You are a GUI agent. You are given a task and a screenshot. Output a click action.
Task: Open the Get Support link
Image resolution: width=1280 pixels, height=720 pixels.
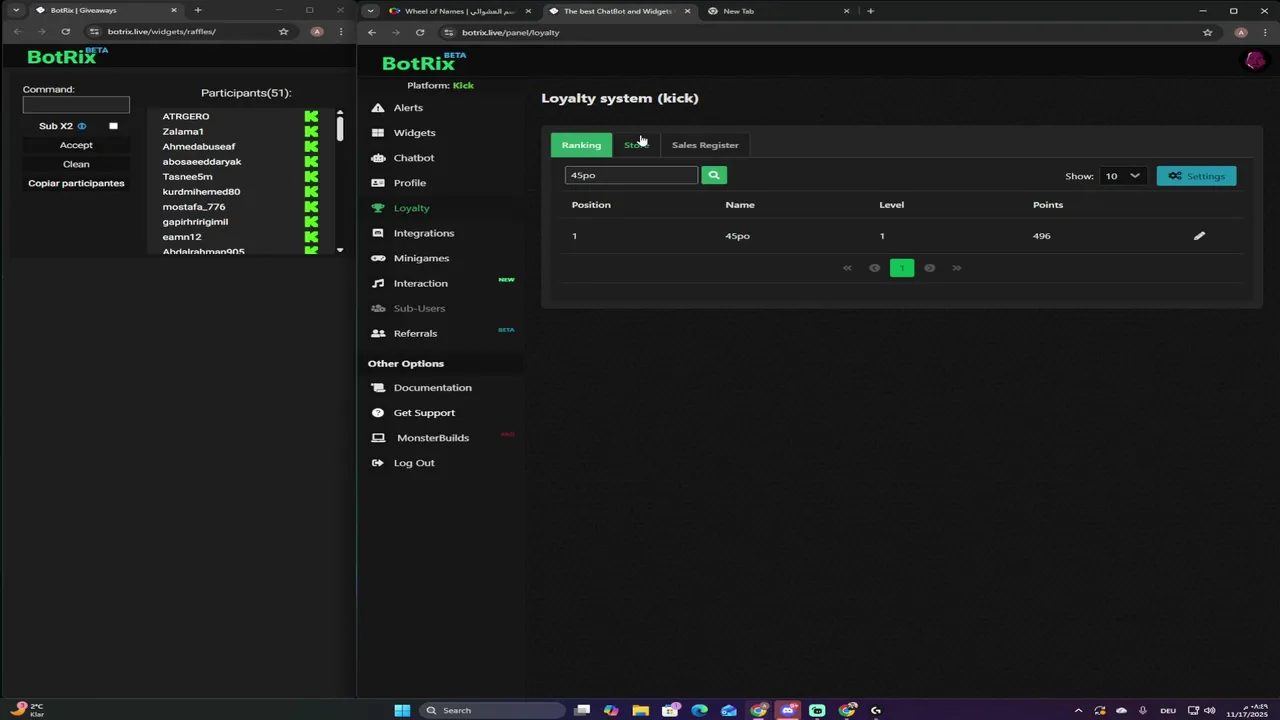click(424, 413)
